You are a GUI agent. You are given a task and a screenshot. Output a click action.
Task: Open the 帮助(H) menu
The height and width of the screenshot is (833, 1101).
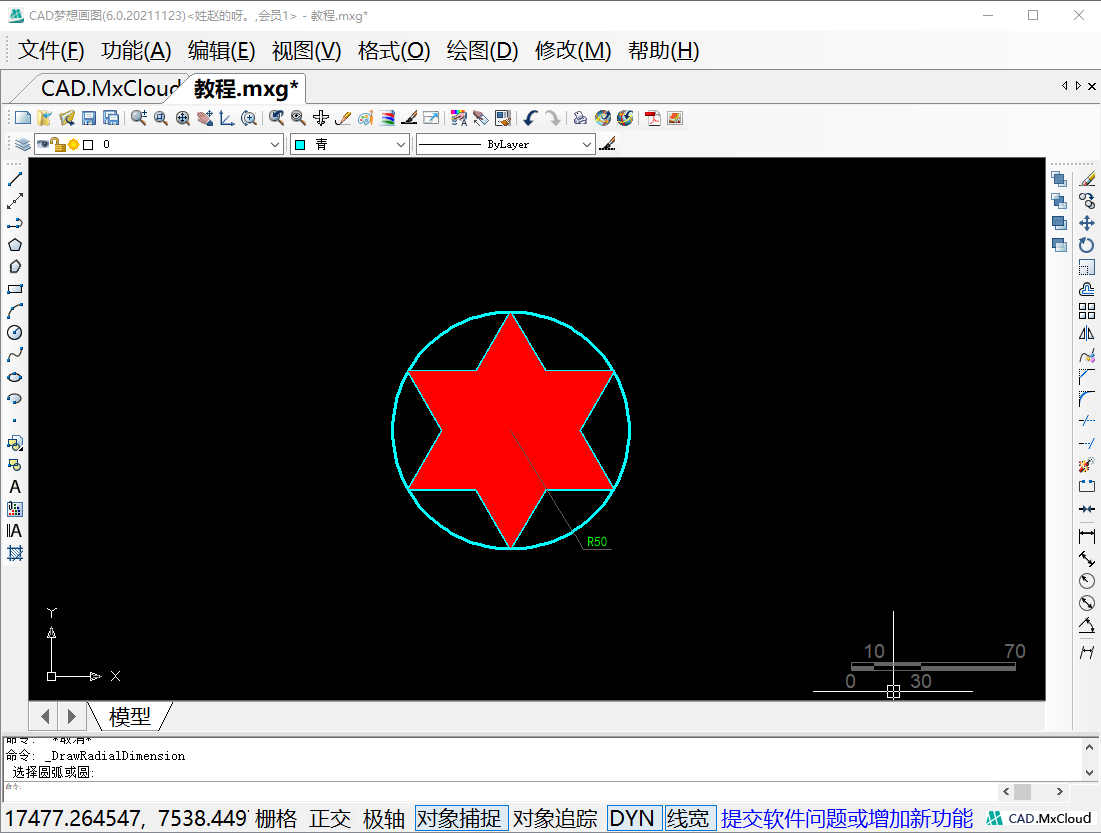tap(664, 51)
